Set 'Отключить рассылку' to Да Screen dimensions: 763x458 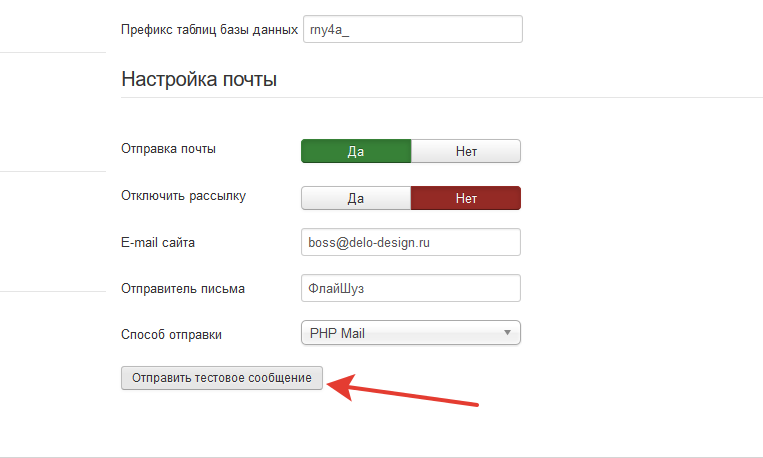pos(356,198)
